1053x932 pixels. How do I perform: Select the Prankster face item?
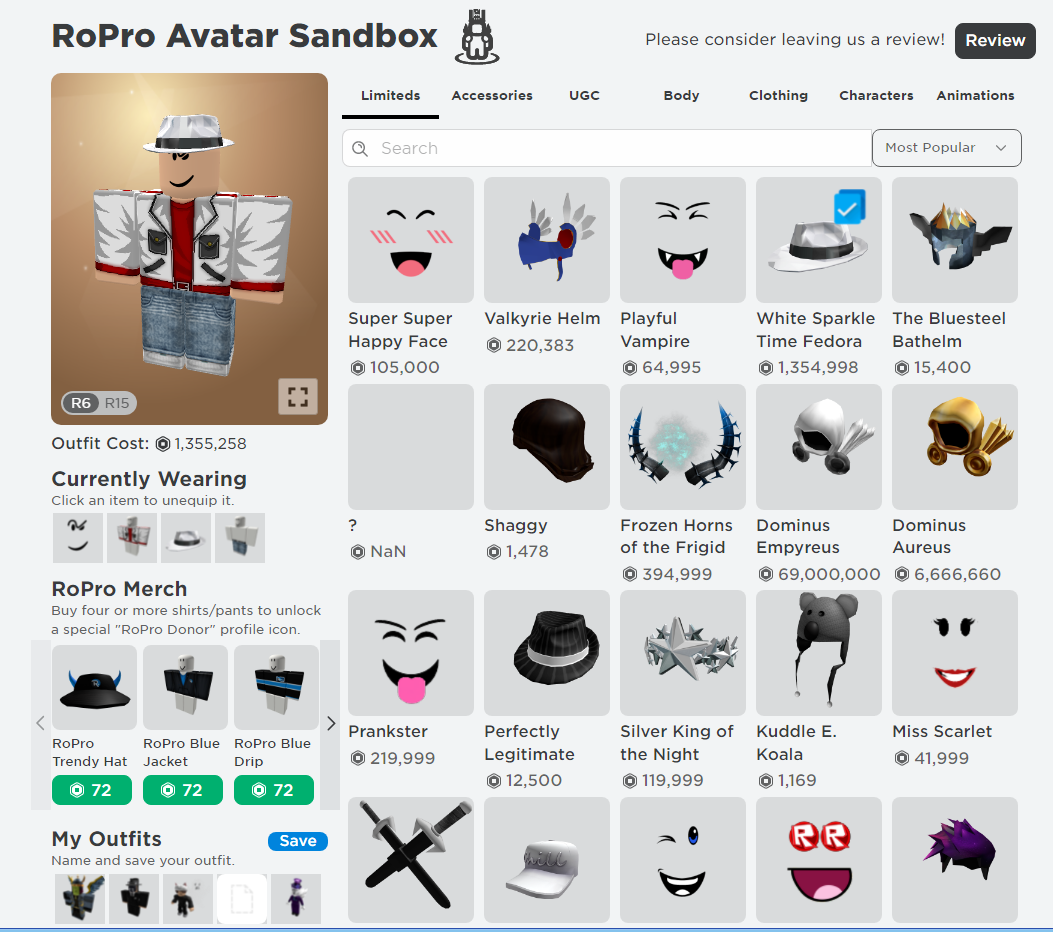[x=411, y=653]
